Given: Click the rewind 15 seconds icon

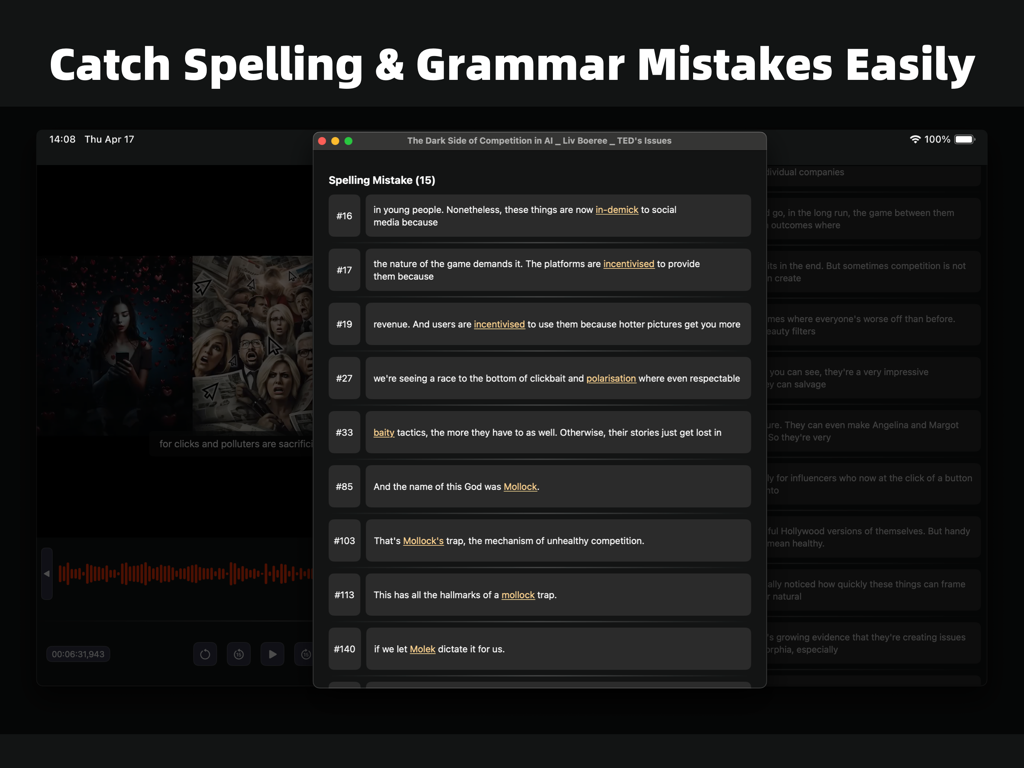Looking at the screenshot, I should 238,654.
